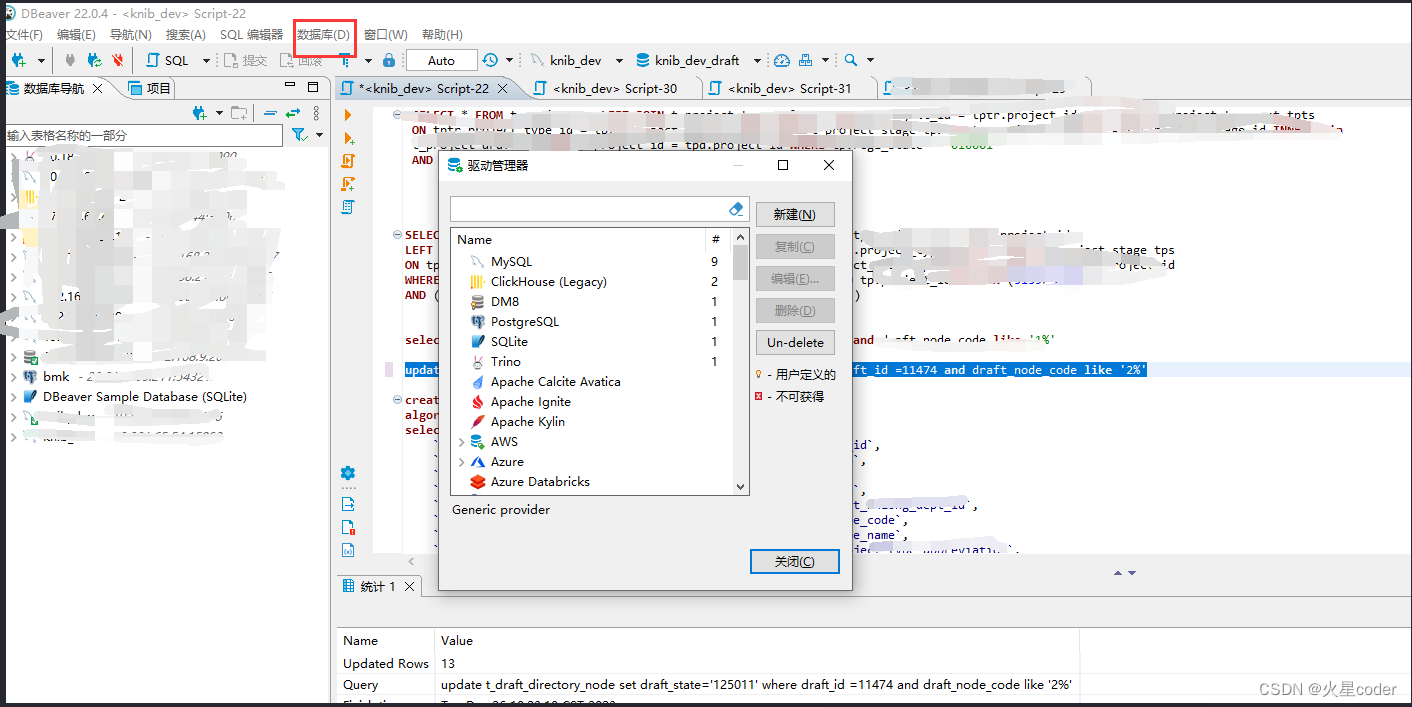Execute statement in new tab icon
The image size is (1412, 707).
(x=348, y=138)
